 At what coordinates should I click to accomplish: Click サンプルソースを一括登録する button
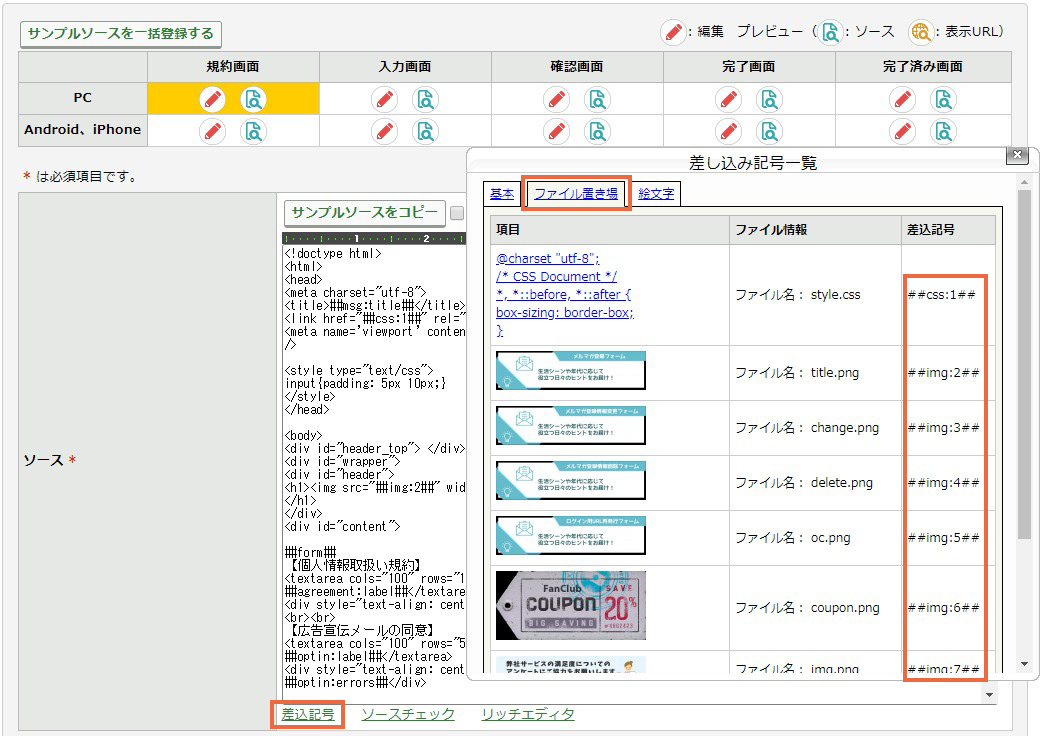tap(121, 34)
